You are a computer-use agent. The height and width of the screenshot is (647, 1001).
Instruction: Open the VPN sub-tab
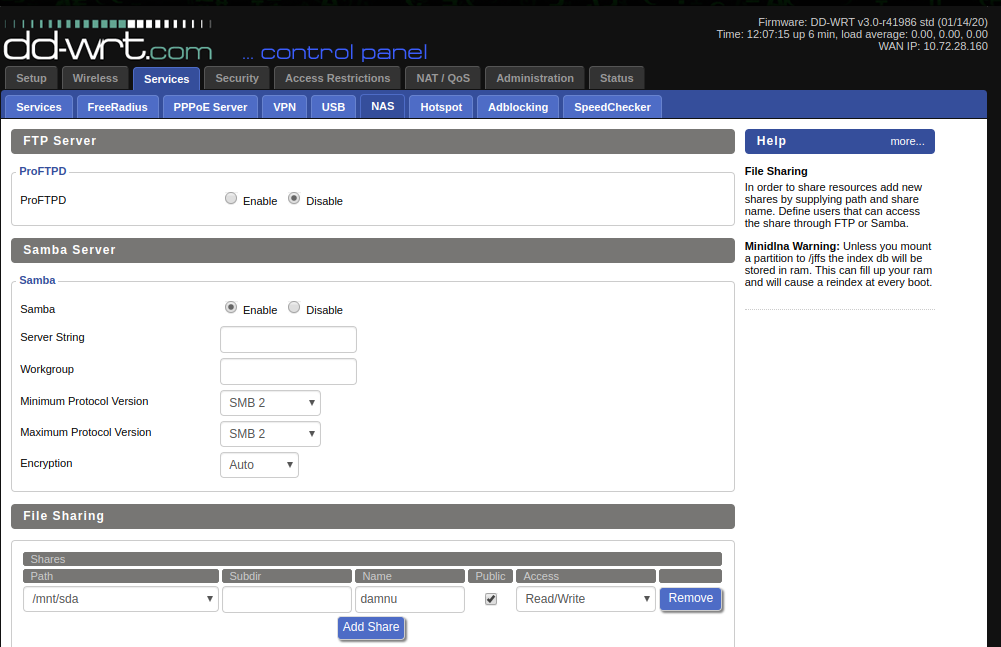[x=284, y=107]
